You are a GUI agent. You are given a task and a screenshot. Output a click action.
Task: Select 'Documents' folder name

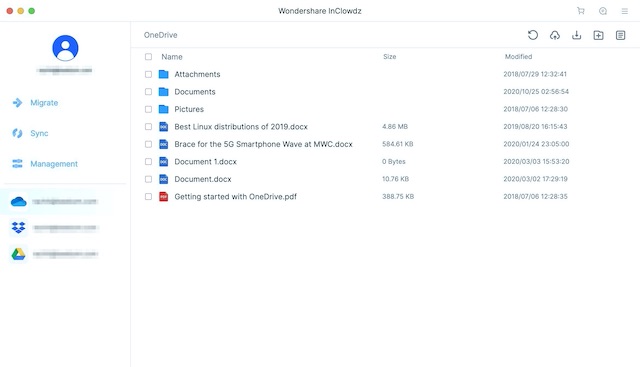(195, 92)
